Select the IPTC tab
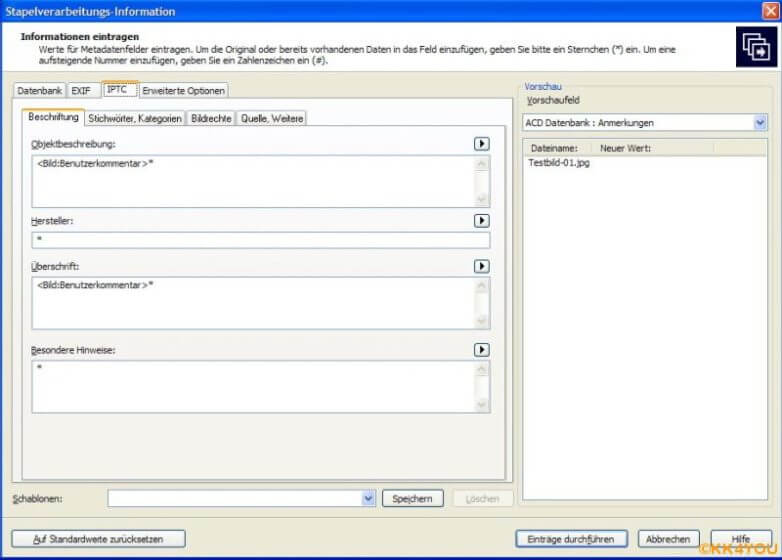 coord(119,89)
